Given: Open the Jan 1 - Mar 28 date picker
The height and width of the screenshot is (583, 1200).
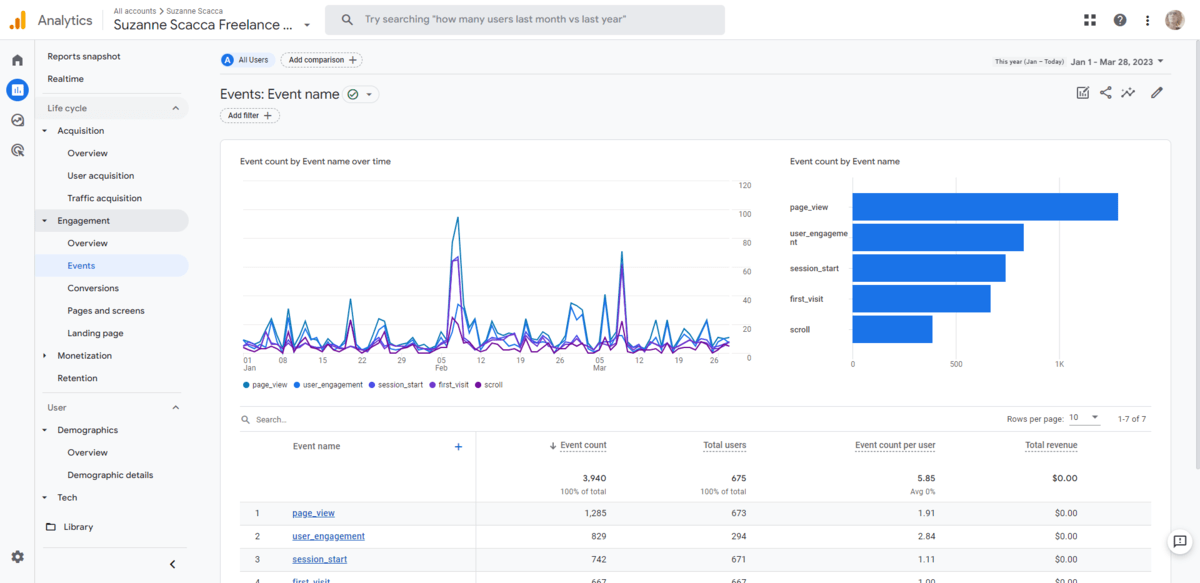Looking at the screenshot, I should (x=1110, y=60).
